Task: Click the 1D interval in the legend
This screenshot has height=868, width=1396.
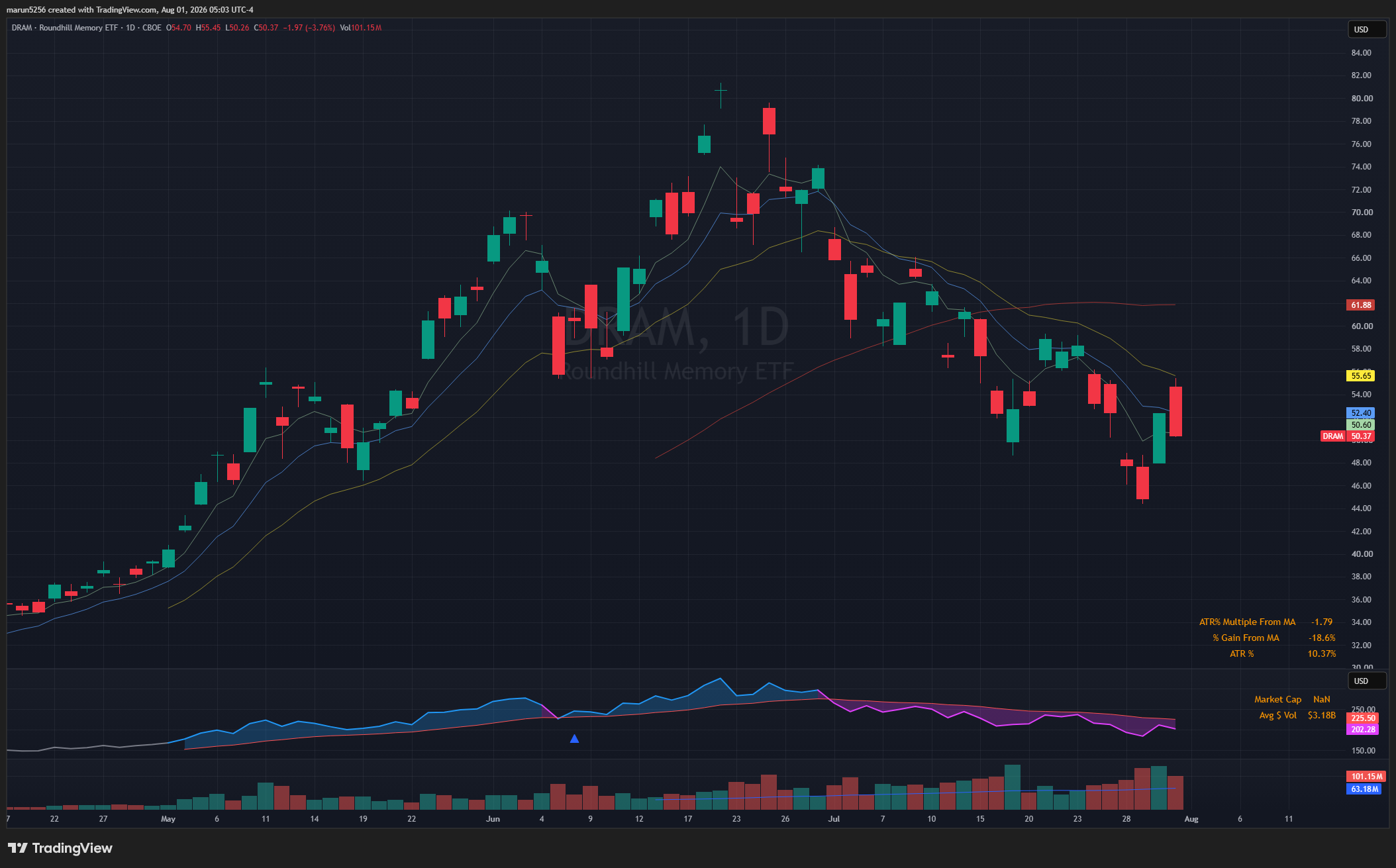Action: coord(130,28)
